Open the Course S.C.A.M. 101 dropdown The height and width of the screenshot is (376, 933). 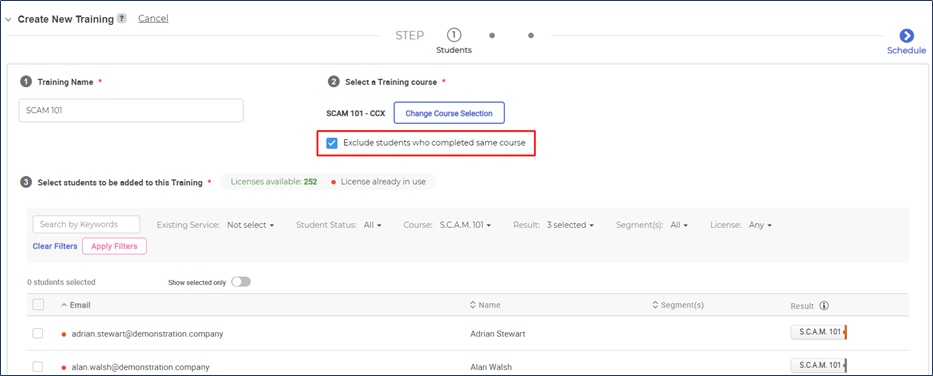point(465,225)
